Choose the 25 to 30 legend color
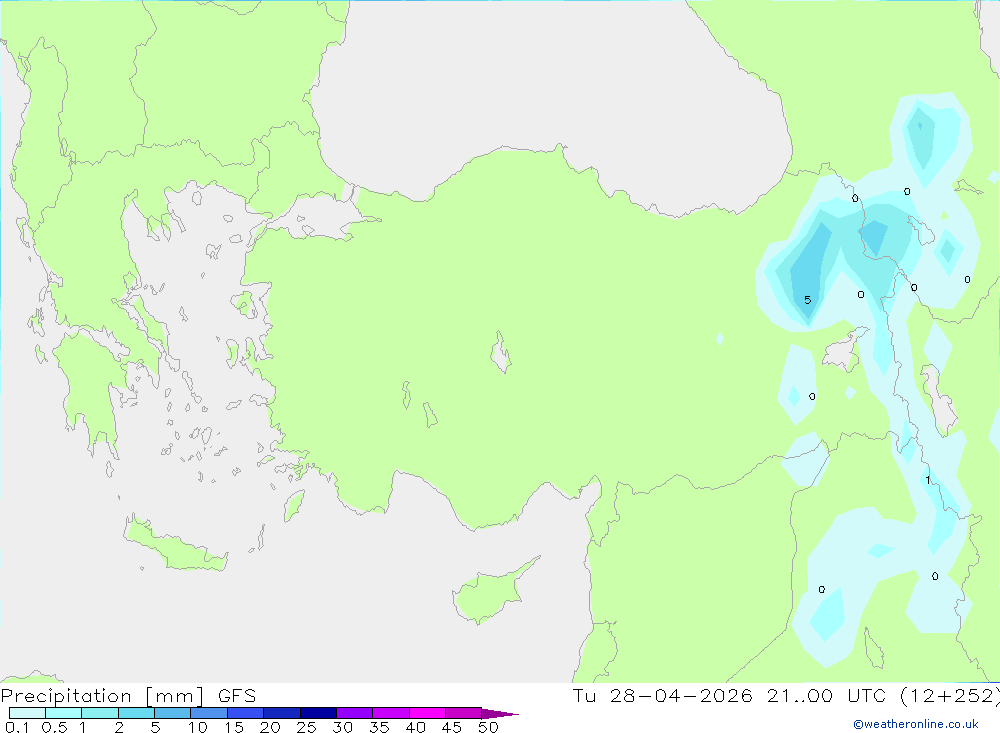 pos(318,713)
